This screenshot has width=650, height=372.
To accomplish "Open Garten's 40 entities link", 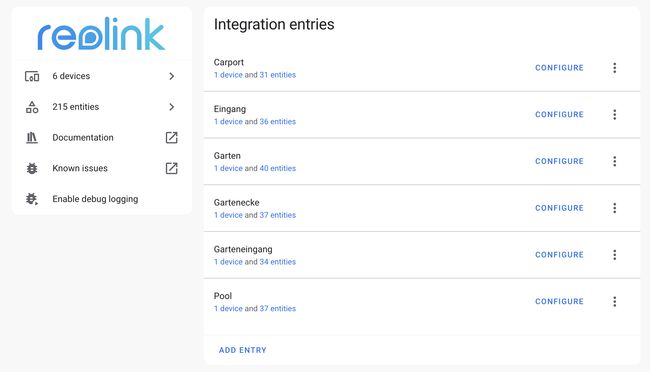I will click(278, 168).
